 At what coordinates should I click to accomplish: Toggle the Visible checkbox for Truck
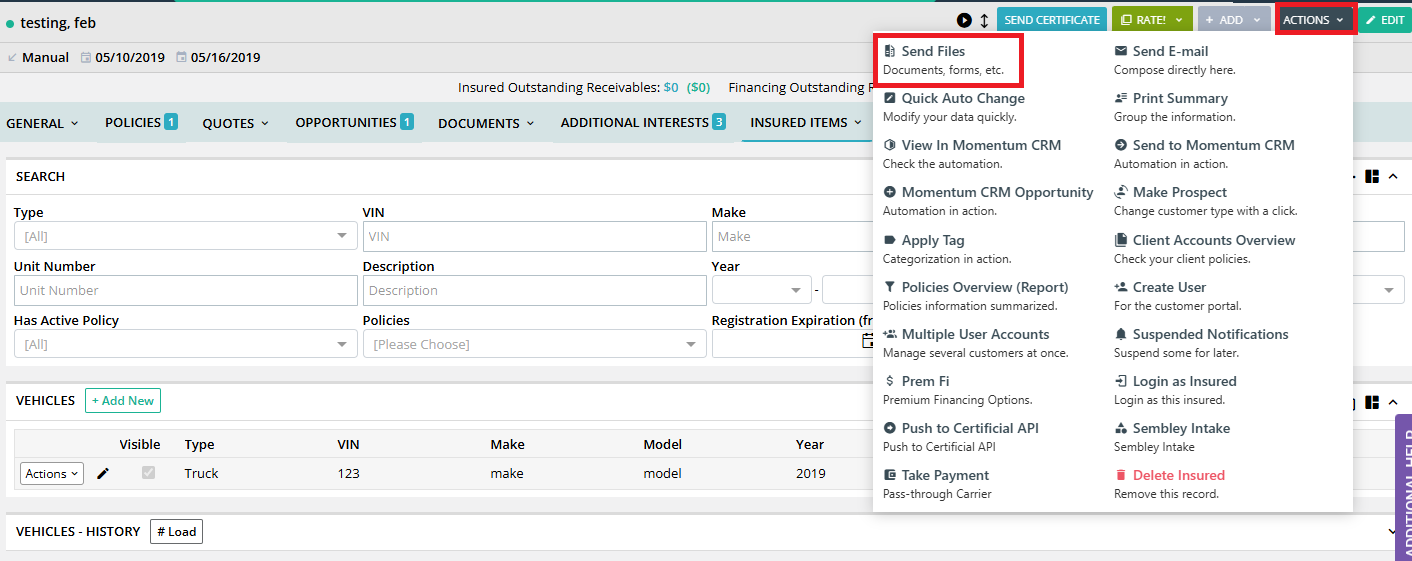pyautogui.click(x=148, y=473)
